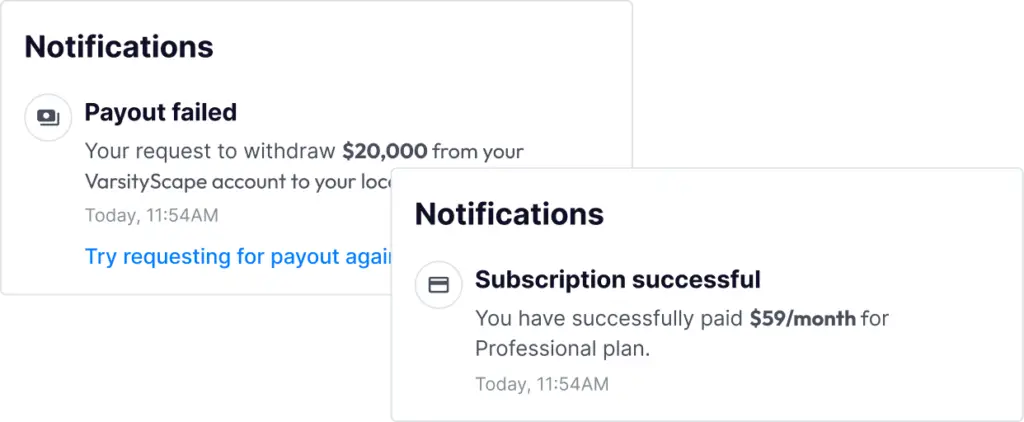Click the timestamp under the payout message
1024x422 pixels.
[x=152, y=216]
